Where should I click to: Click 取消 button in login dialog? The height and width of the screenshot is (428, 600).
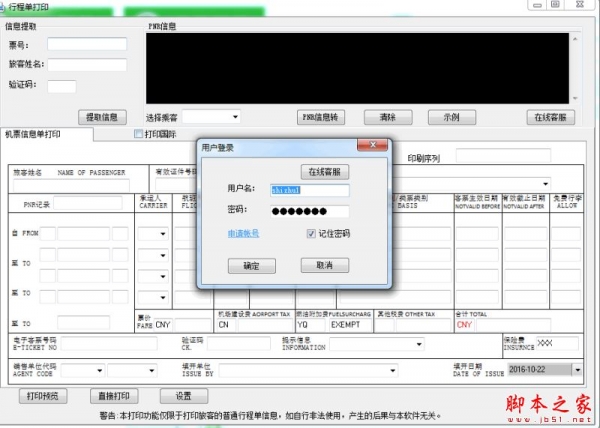pyautogui.click(x=324, y=265)
